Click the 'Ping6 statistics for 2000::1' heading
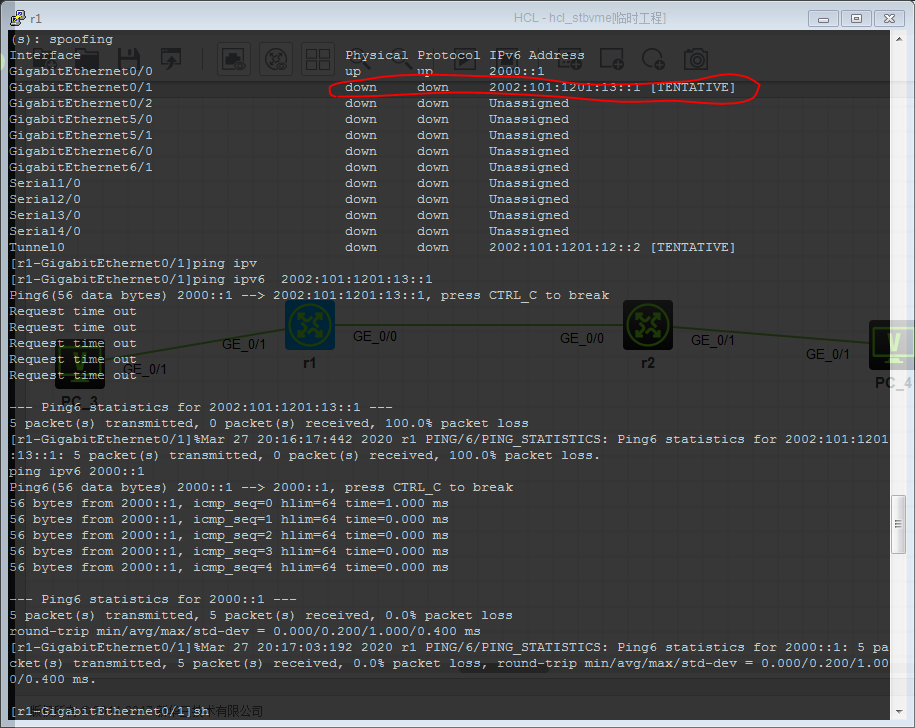915x728 pixels. tap(153, 599)
